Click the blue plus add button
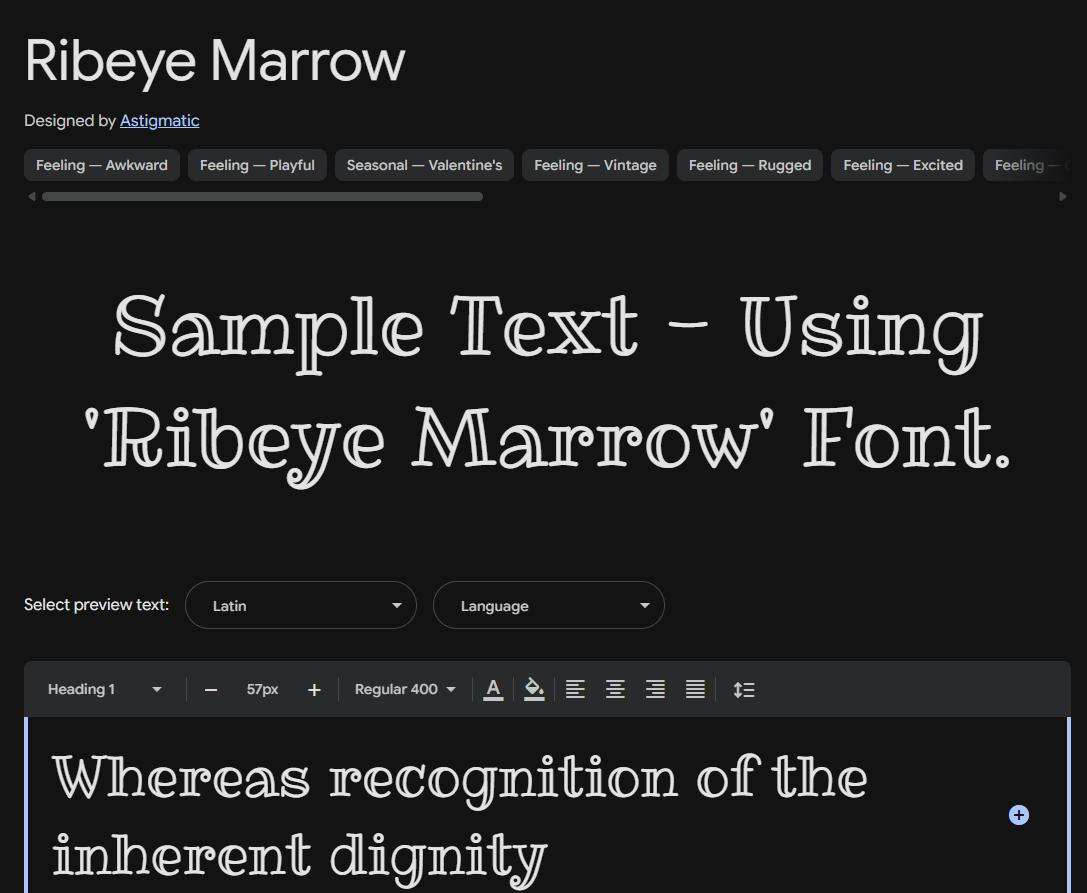The image size is (1087, 893). pyautogui.click(x=1018, y=815)
